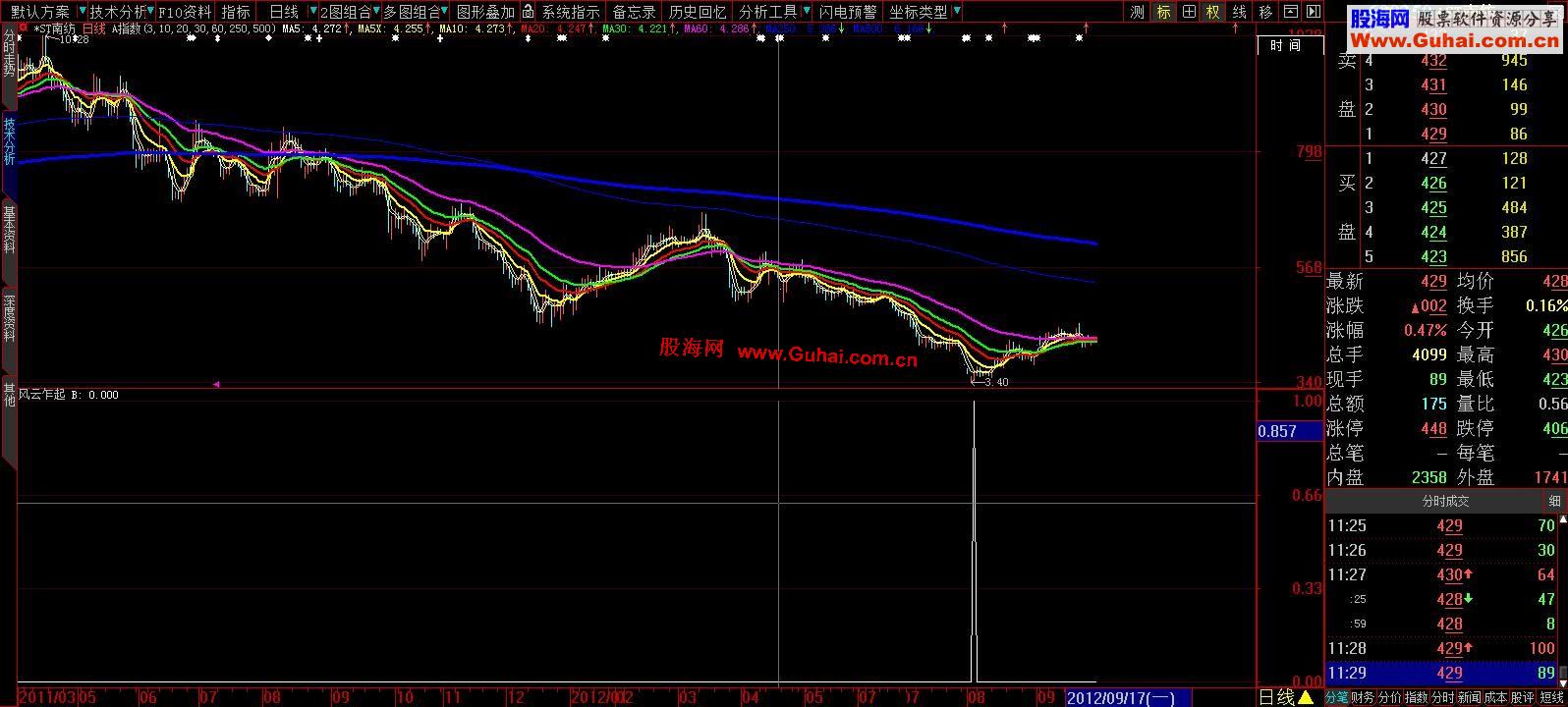Click the 0.857 value marker on indicator axis
The height and width of the screenshot is (707, 1568).
[x=1290, y=431]
